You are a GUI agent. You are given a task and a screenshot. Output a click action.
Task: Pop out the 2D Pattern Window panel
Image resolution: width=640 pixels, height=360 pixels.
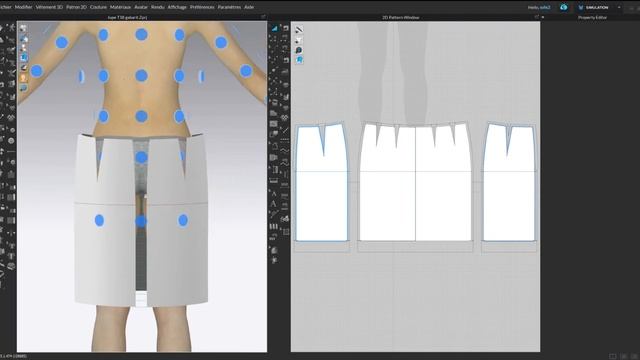[536, 17]
